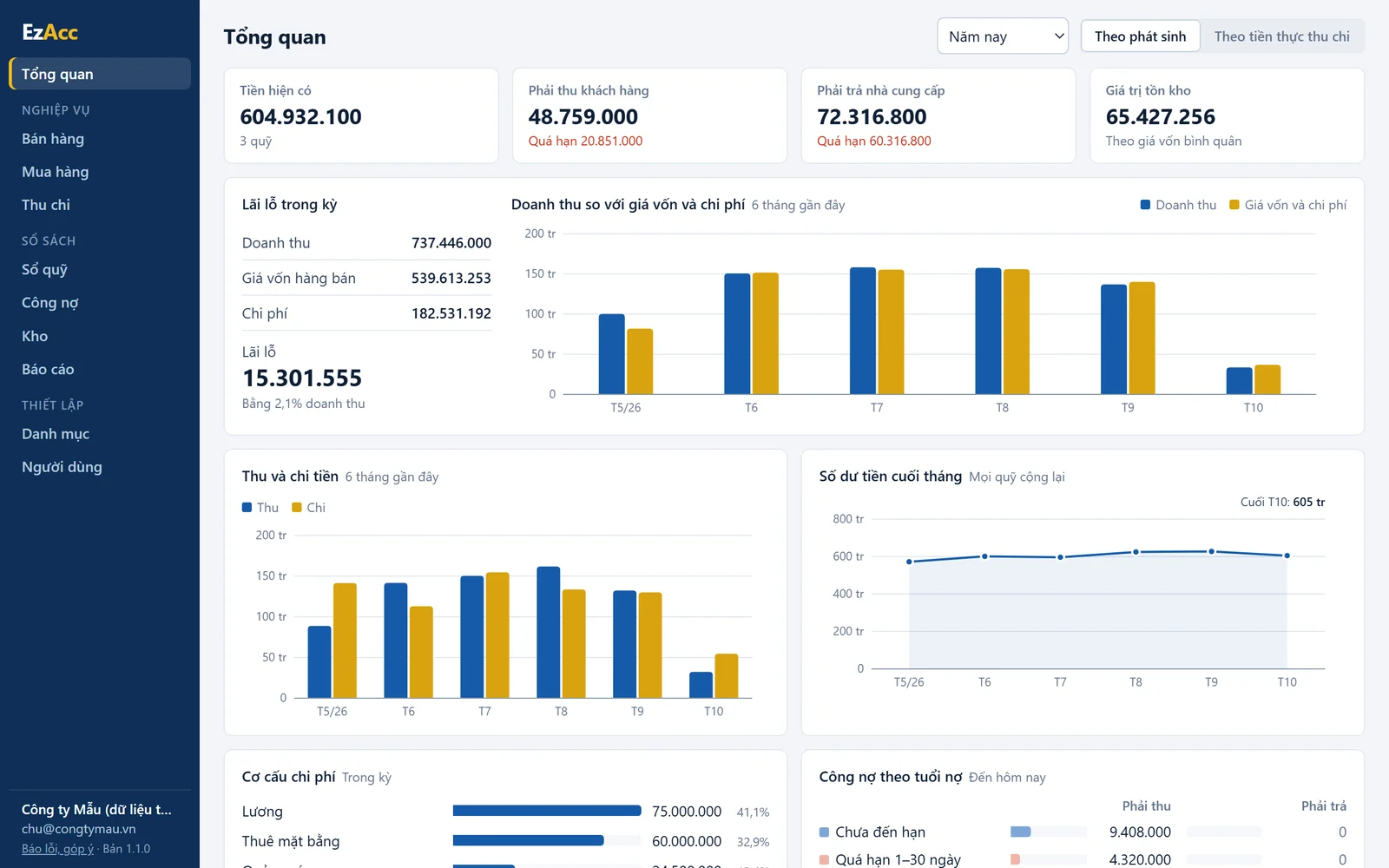Click company name Công ty Mẫu
Image resolution: width=1389 pixels, height=868 pixels.
click(96, 809)
